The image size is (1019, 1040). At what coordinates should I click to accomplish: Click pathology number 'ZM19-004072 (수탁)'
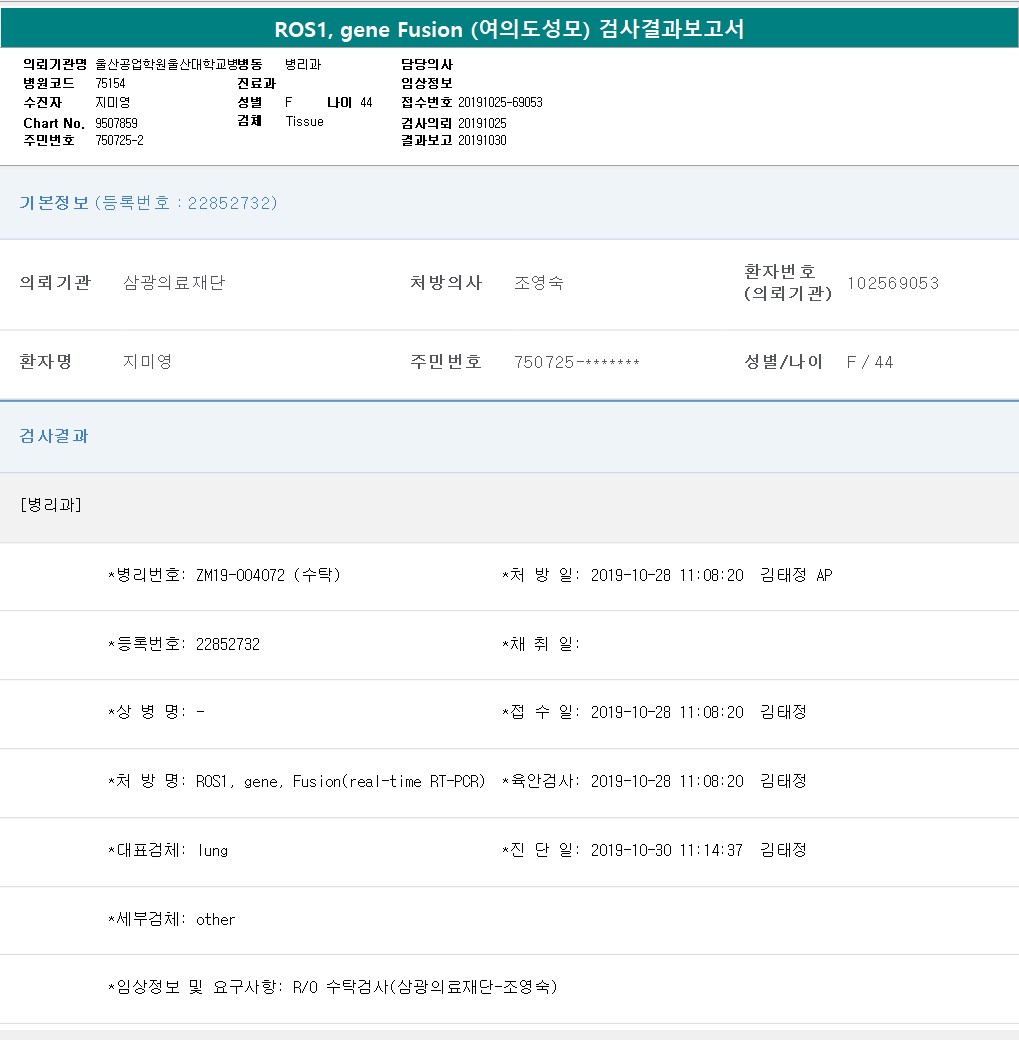[268, 575]
